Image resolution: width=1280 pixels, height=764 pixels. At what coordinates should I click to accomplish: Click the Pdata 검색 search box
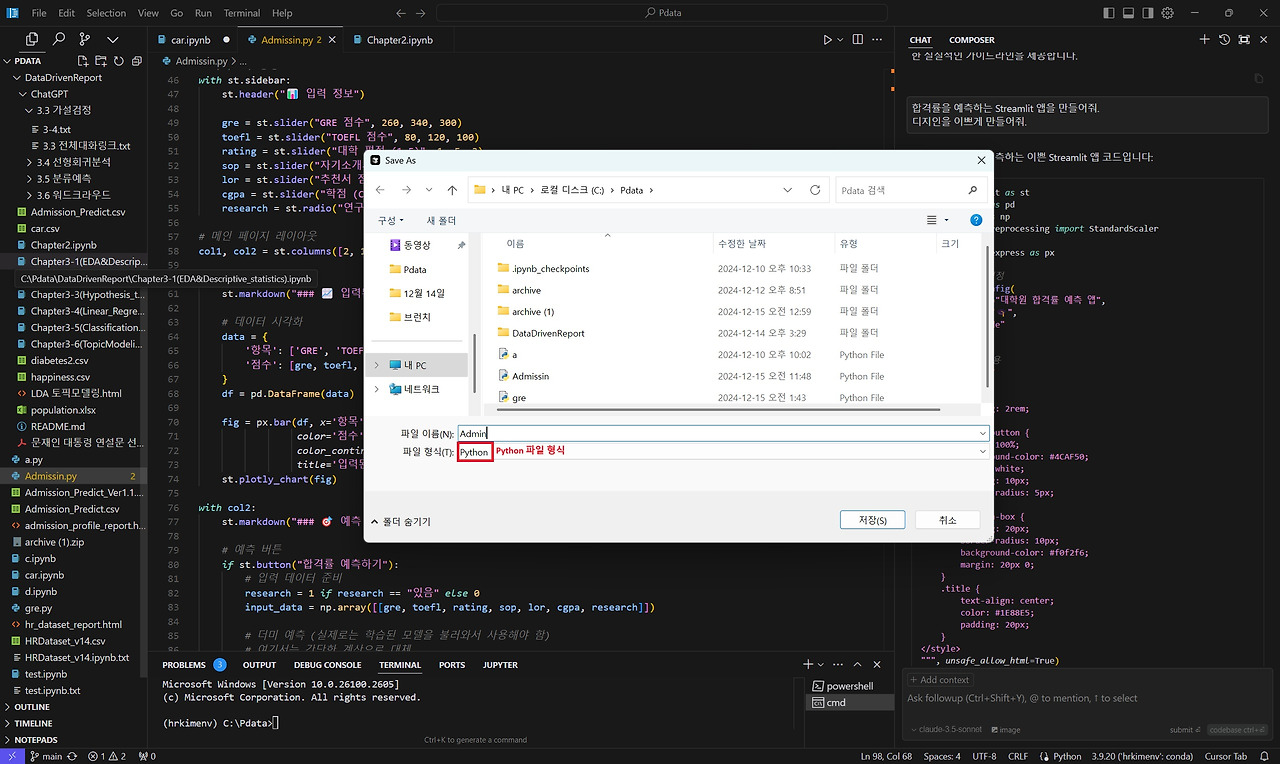(x=912, y=190)
